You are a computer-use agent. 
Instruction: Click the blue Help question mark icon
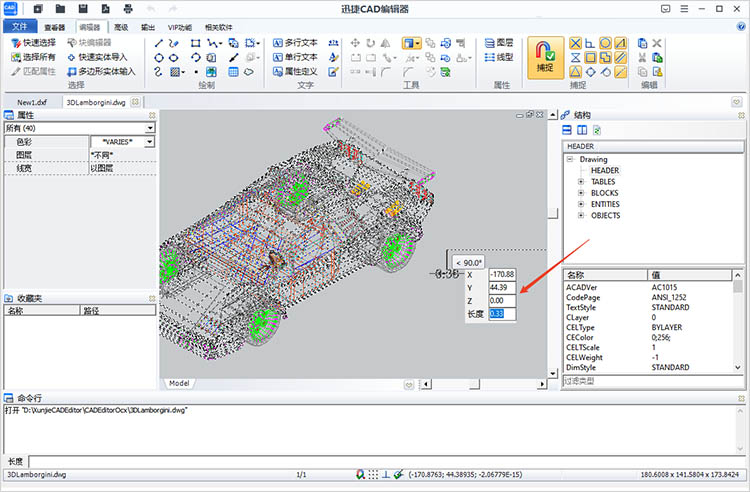click(x=741, y=27)
